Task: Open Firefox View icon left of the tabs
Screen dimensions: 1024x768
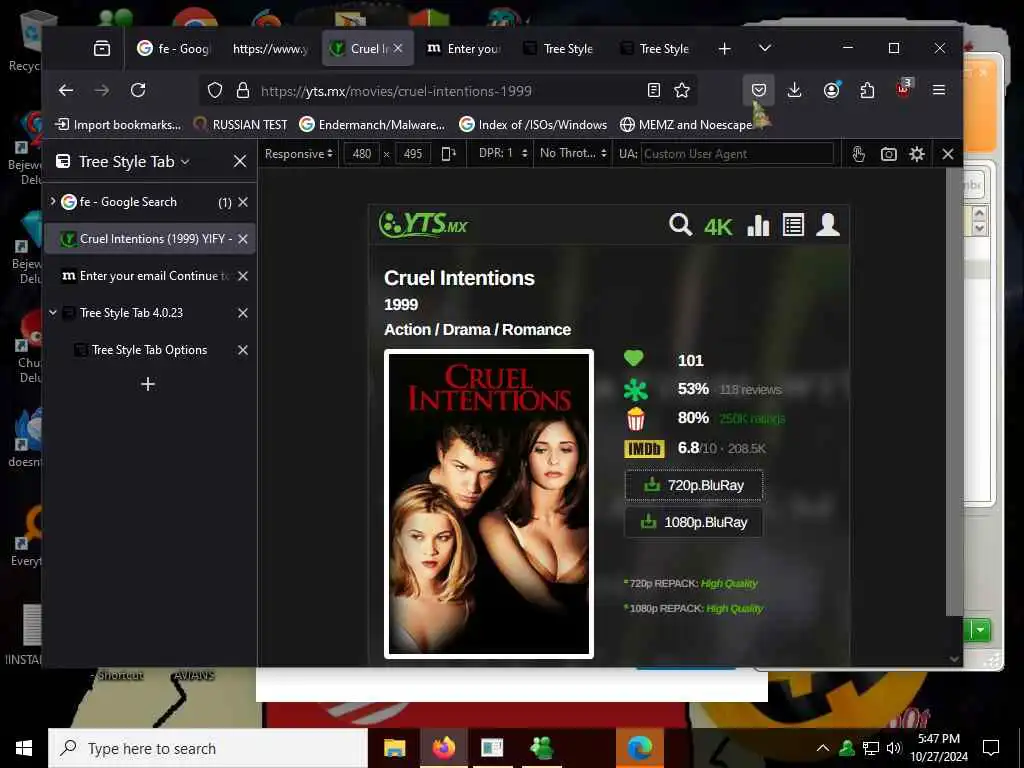Action: [102, 48]
